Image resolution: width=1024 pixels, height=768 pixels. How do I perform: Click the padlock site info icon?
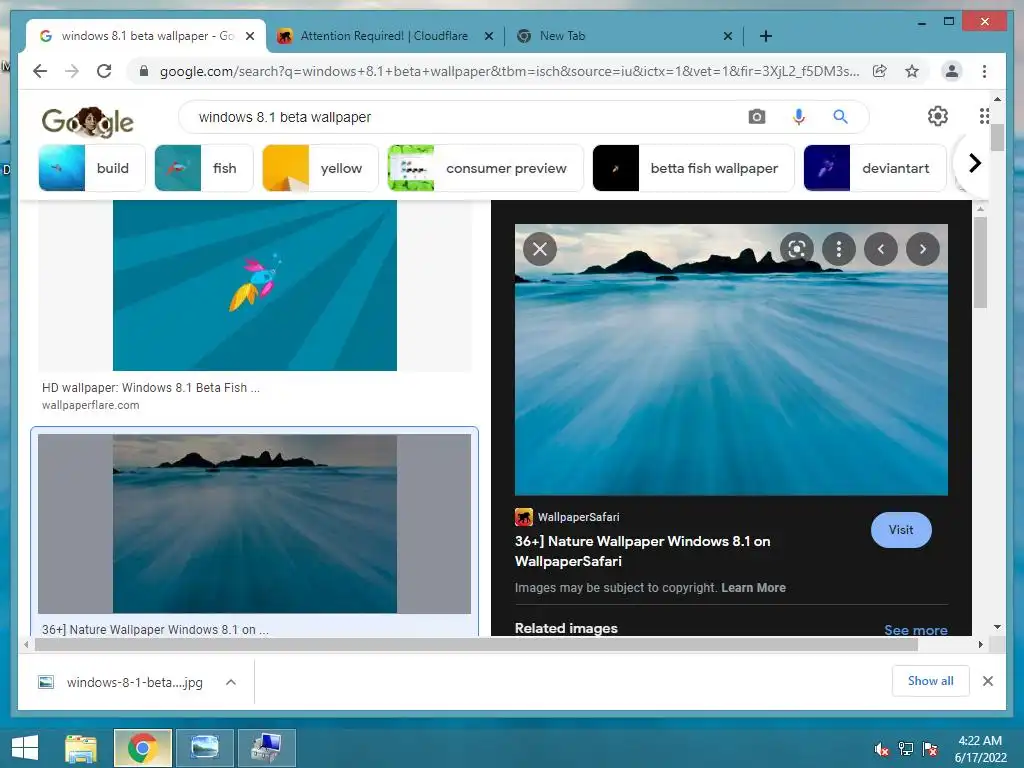tap(144, 71)
